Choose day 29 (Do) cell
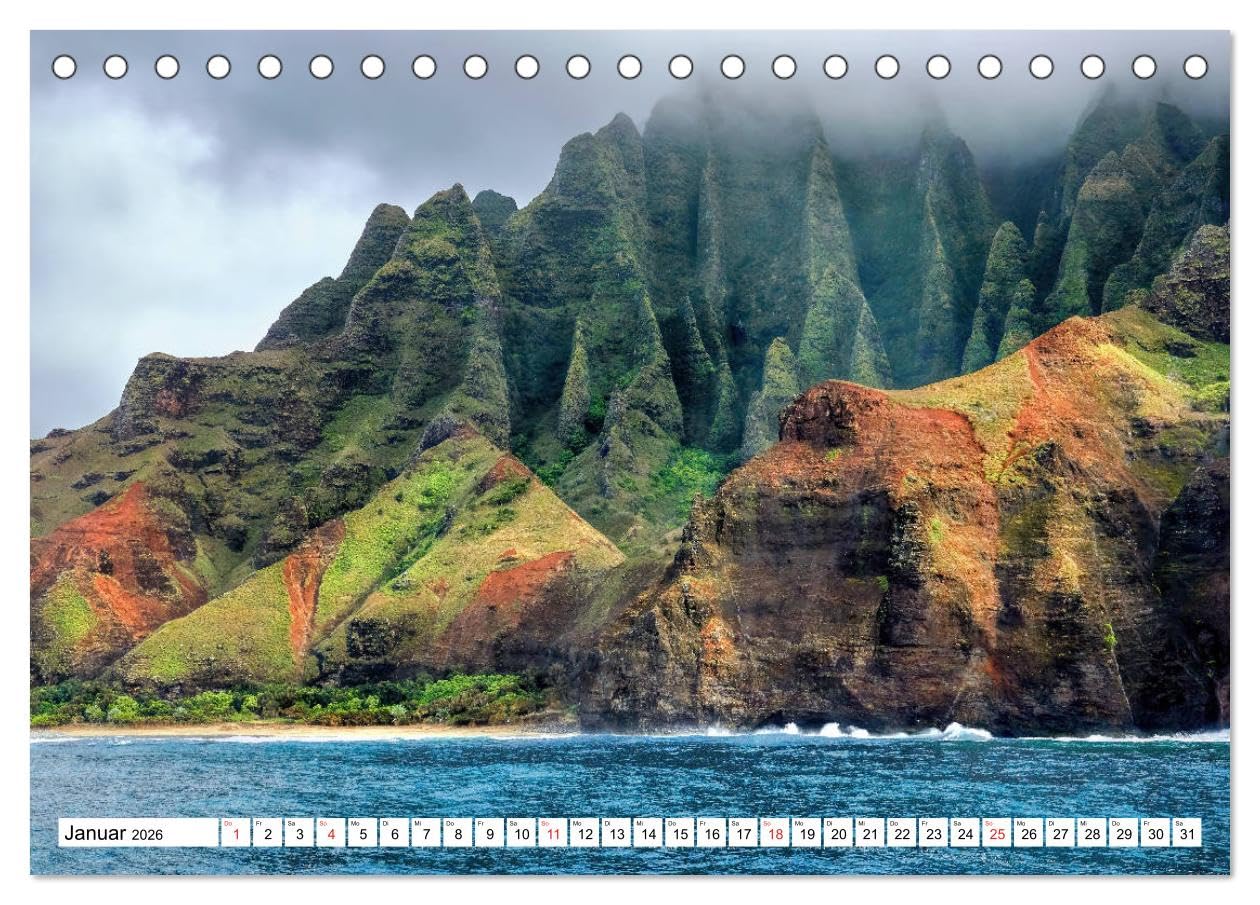The height and width of the screenshot is (905, 1260). point(1124,833)
